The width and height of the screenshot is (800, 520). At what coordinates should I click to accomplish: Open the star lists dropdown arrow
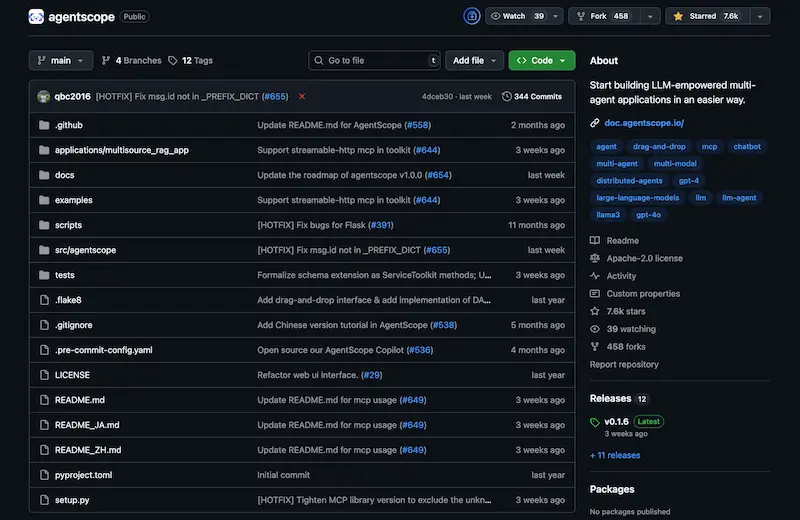[x=760, y=16]
